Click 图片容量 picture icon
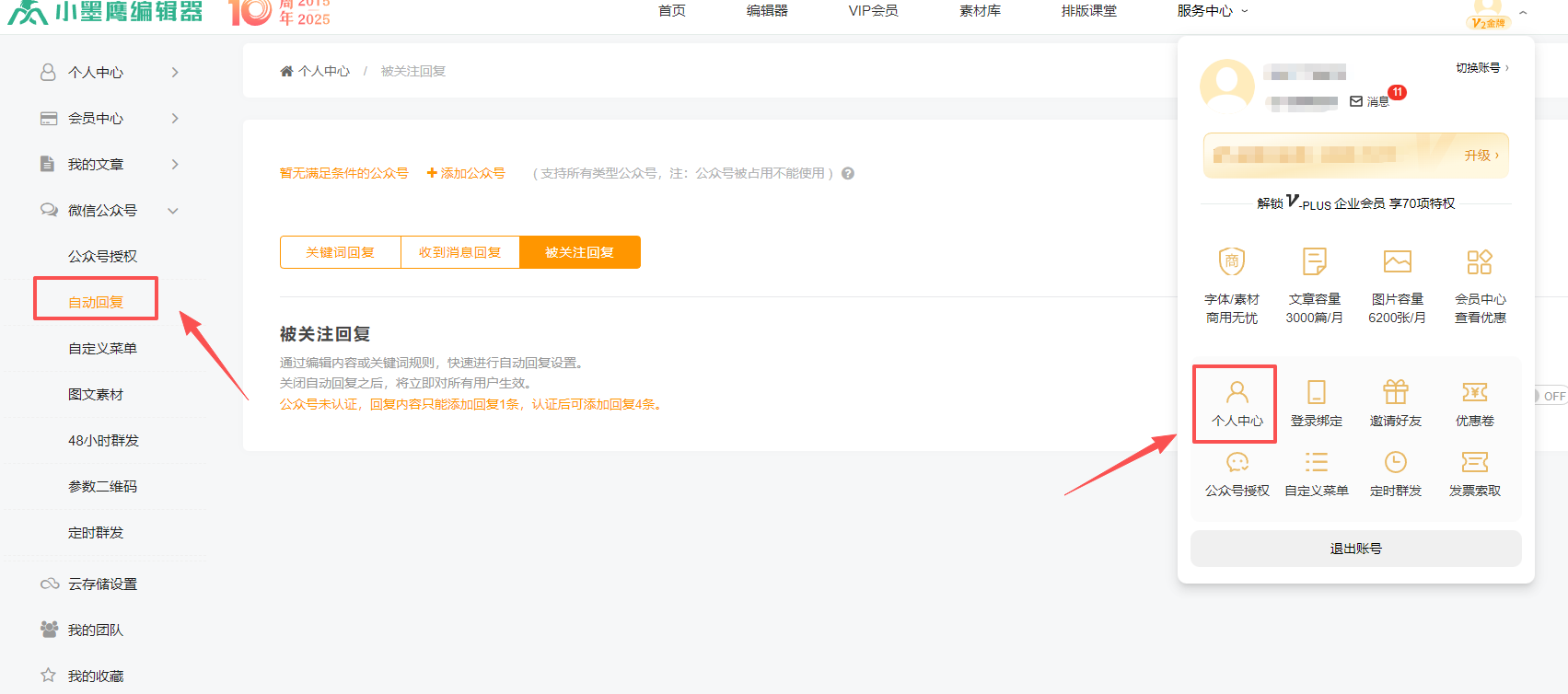Image resolution: width=1568 pixels, height=694 pixels. [1398, 261]
